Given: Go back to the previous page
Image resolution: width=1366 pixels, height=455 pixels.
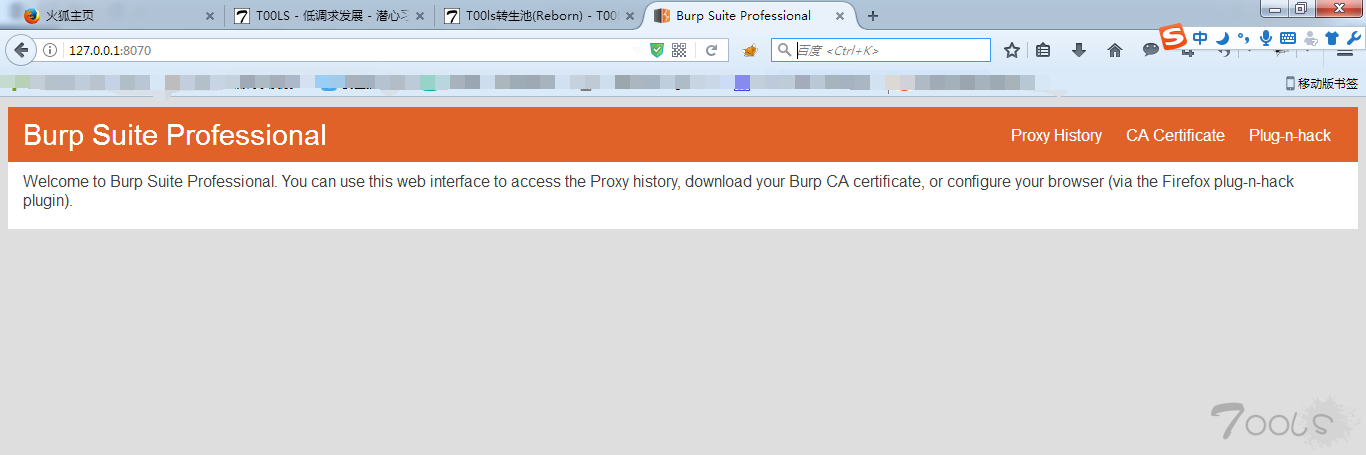Looking at the screenshot, I should 20,50.
